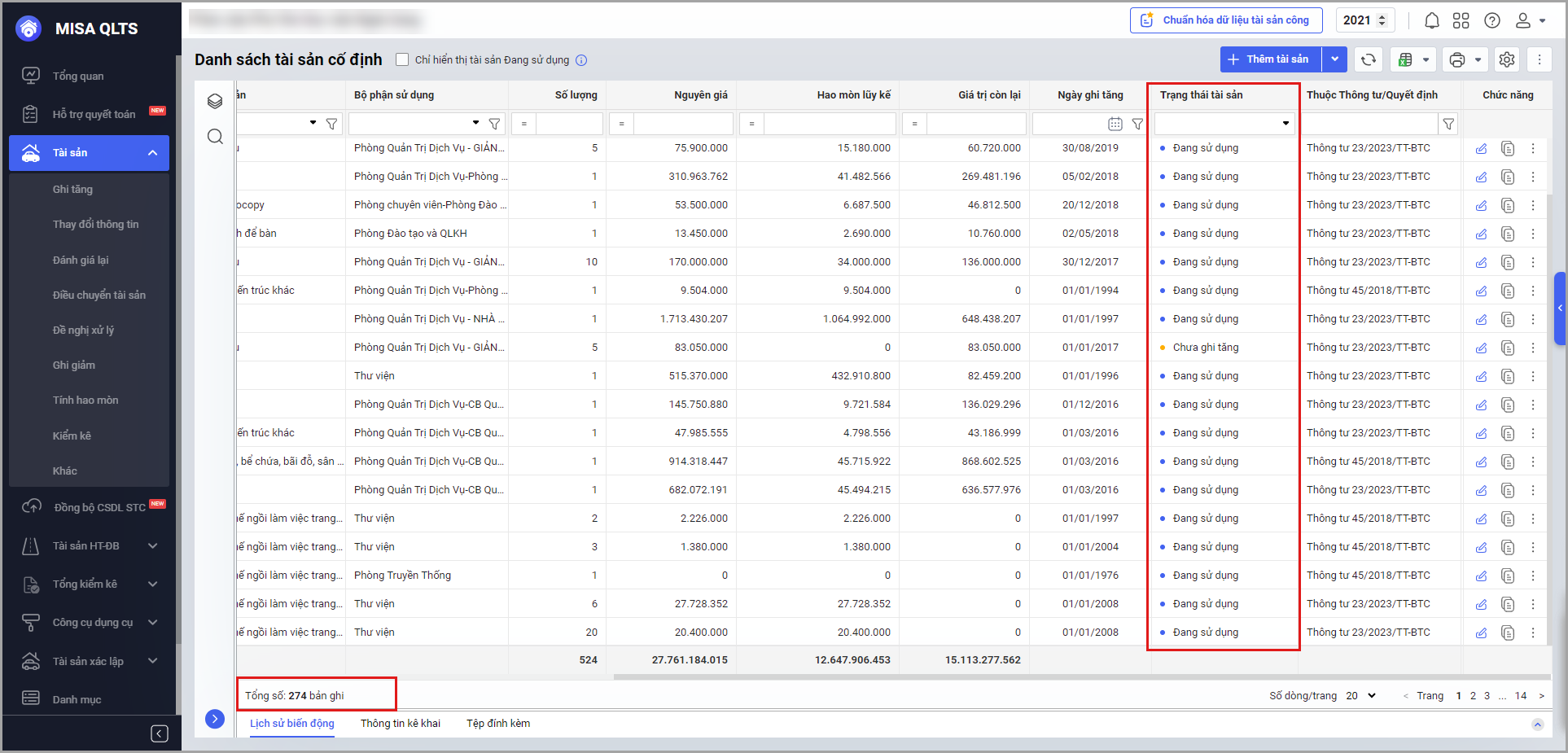Click the help question mark icon
Image resolution: width=1568 pixels, height=753 pixels.
[x=1492, y=20]
